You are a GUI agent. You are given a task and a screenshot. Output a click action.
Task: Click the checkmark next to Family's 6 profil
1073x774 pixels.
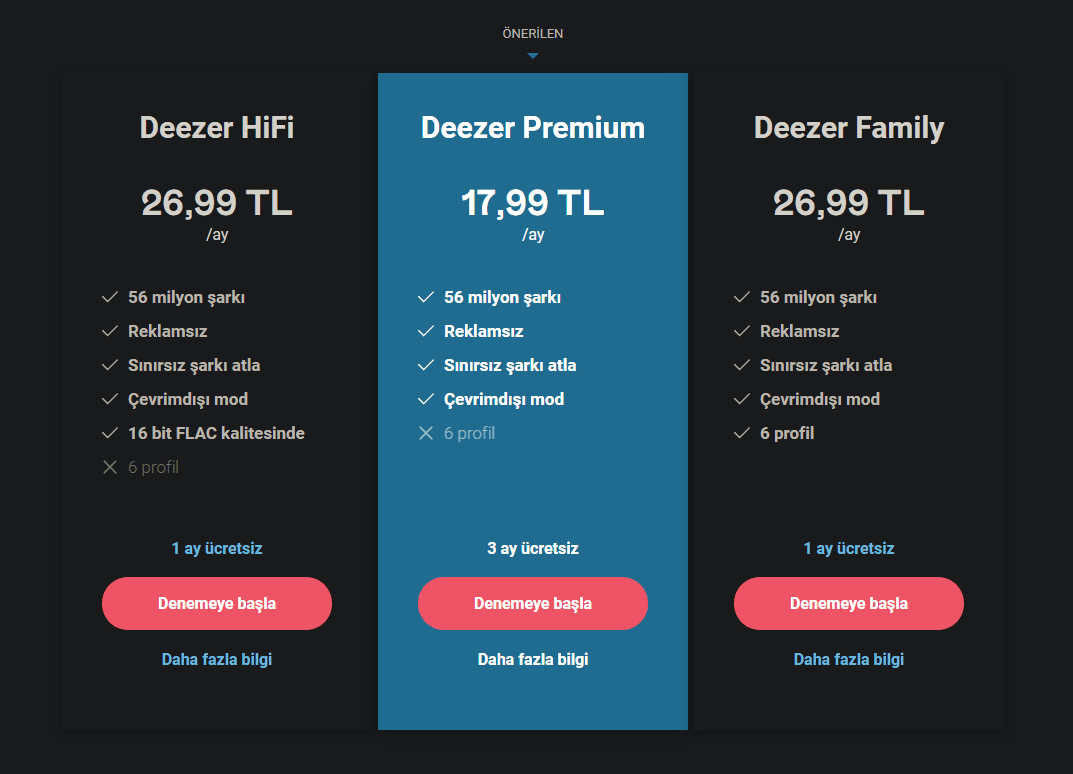coord(742,433)
